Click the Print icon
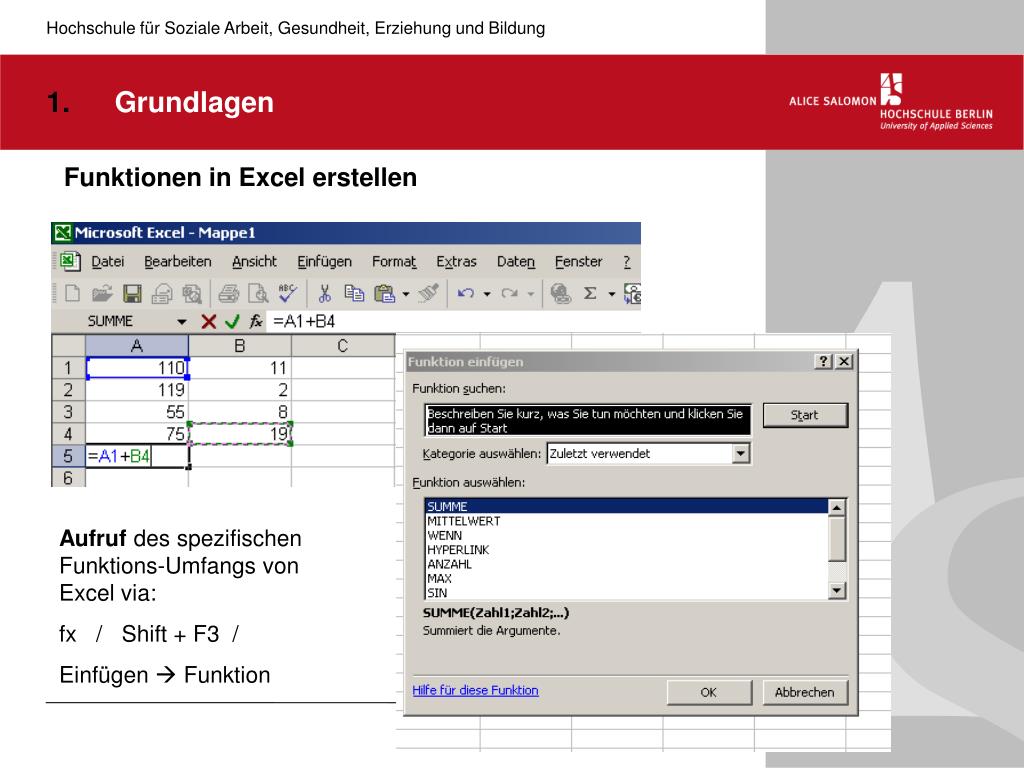1024x768 pixels. (229, 294)
